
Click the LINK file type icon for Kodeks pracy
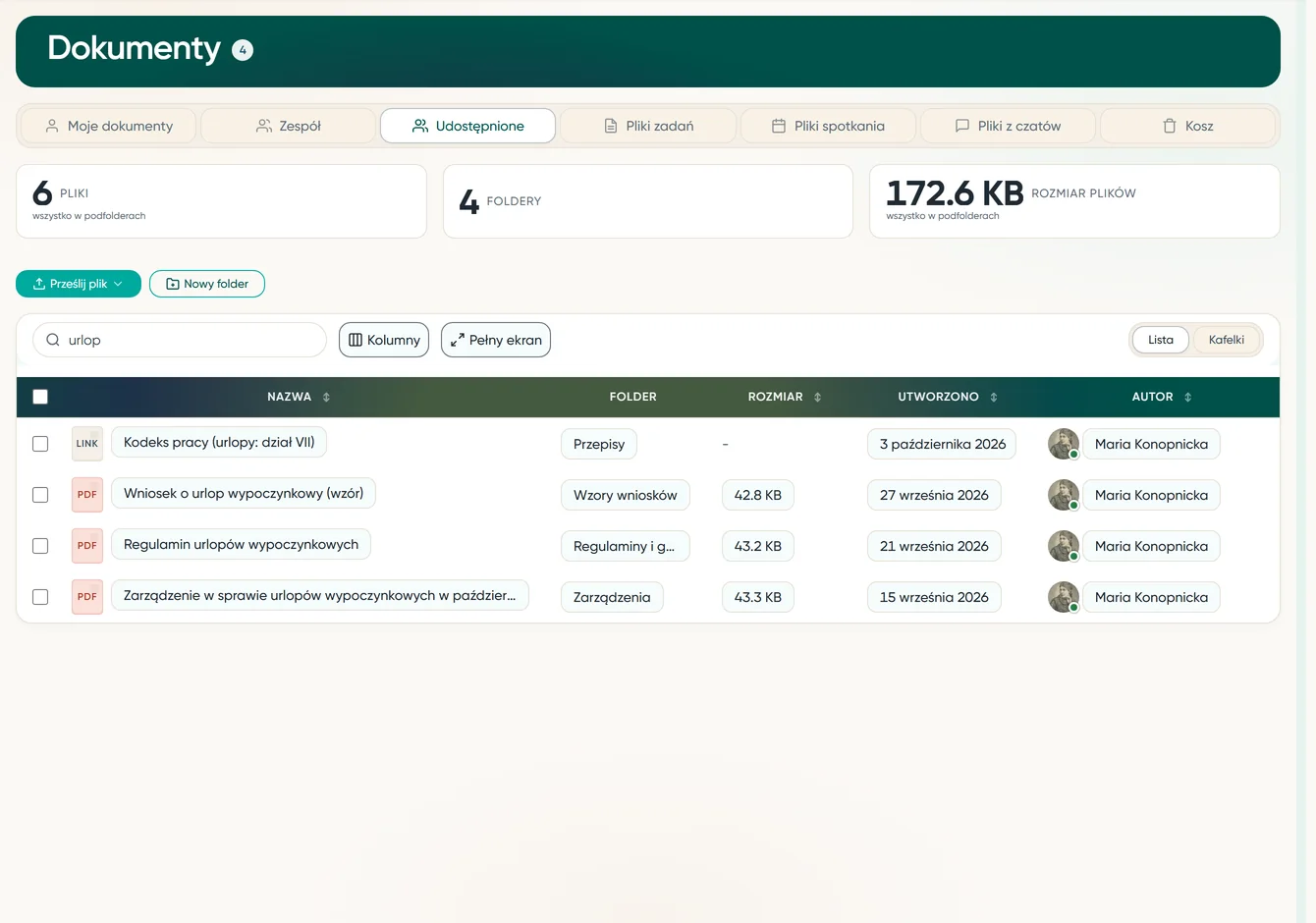87,444
